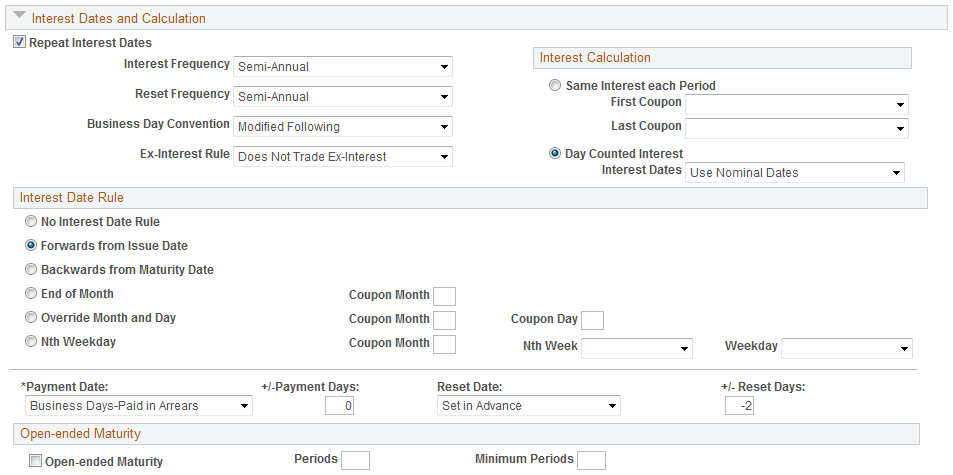Click the Coupon Day input field
Screen dimensions: 953x475
pyautogui.click(x=592, y=320)
